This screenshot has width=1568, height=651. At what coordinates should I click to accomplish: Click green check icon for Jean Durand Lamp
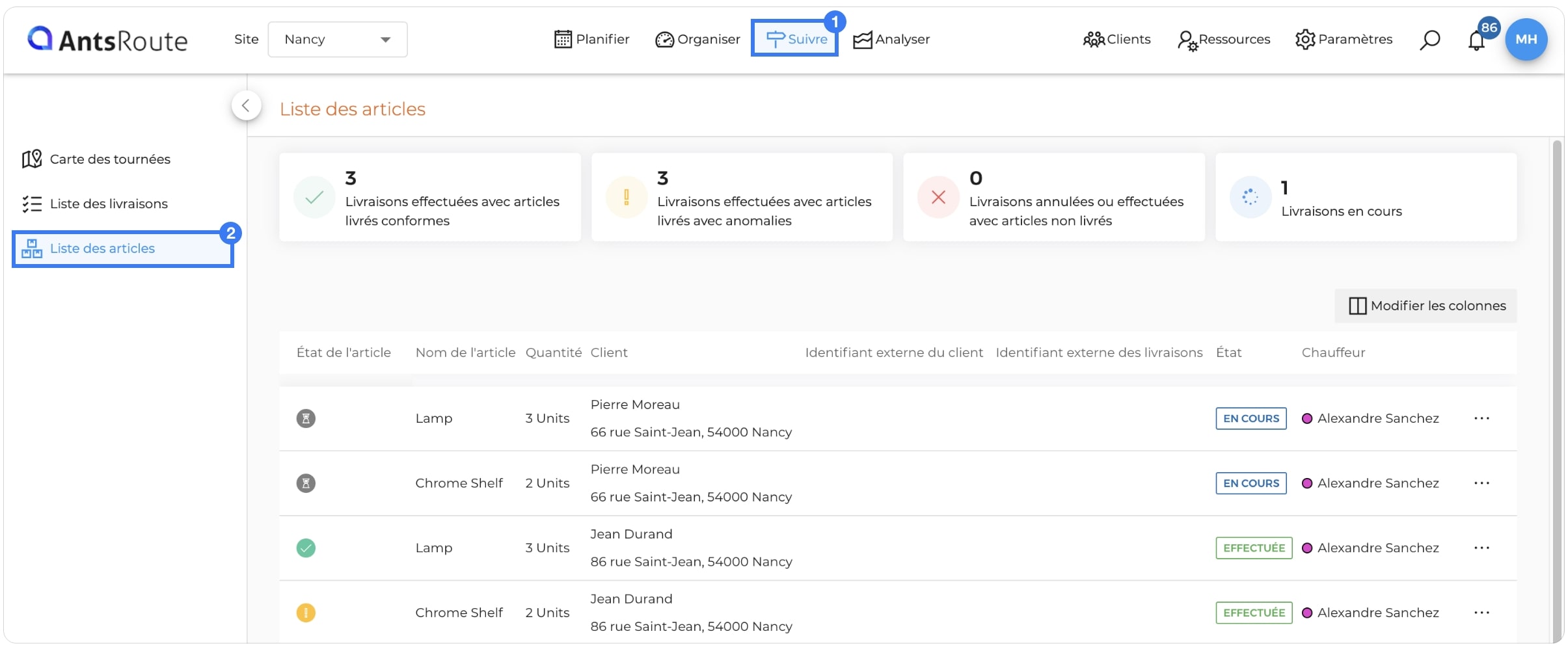click(x=306, y=548)
